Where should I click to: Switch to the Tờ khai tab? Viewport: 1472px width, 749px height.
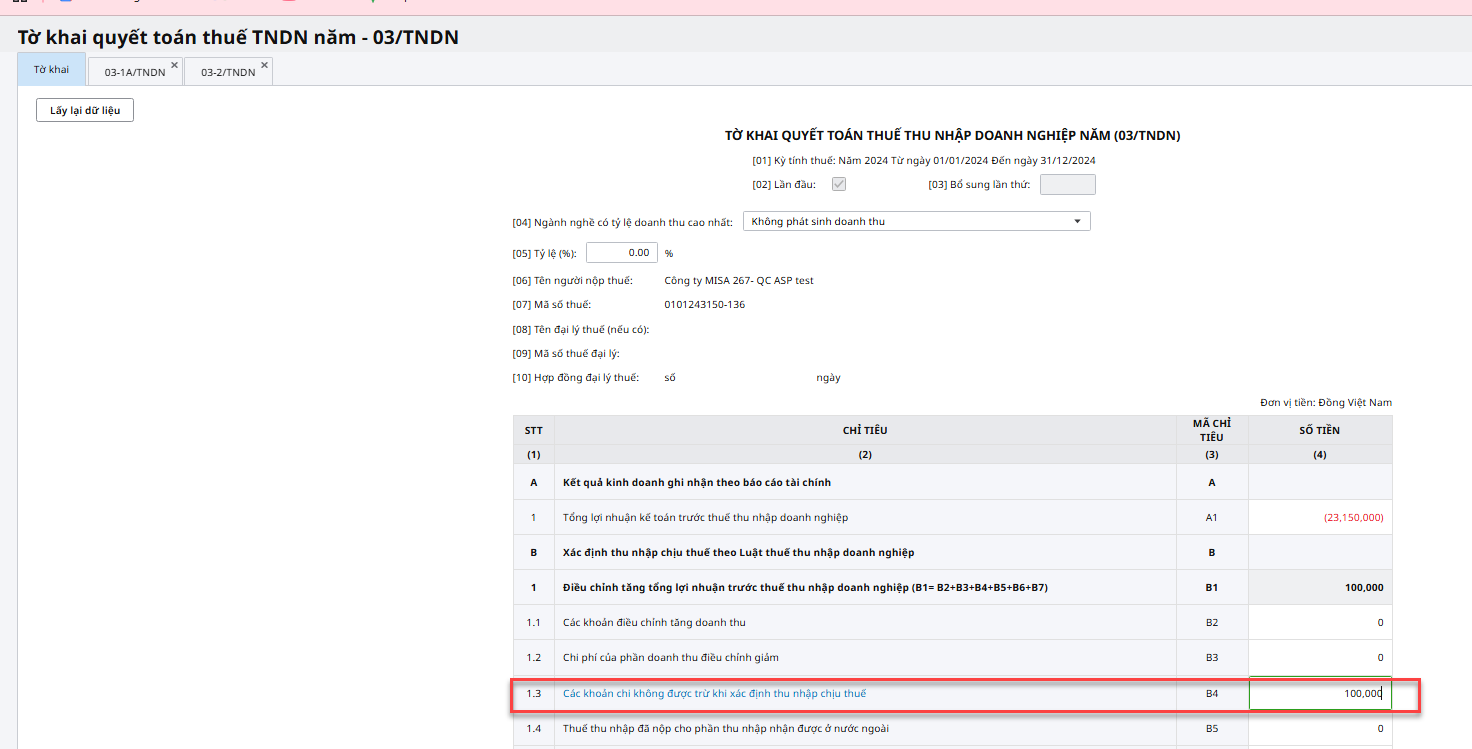(51, 70)
